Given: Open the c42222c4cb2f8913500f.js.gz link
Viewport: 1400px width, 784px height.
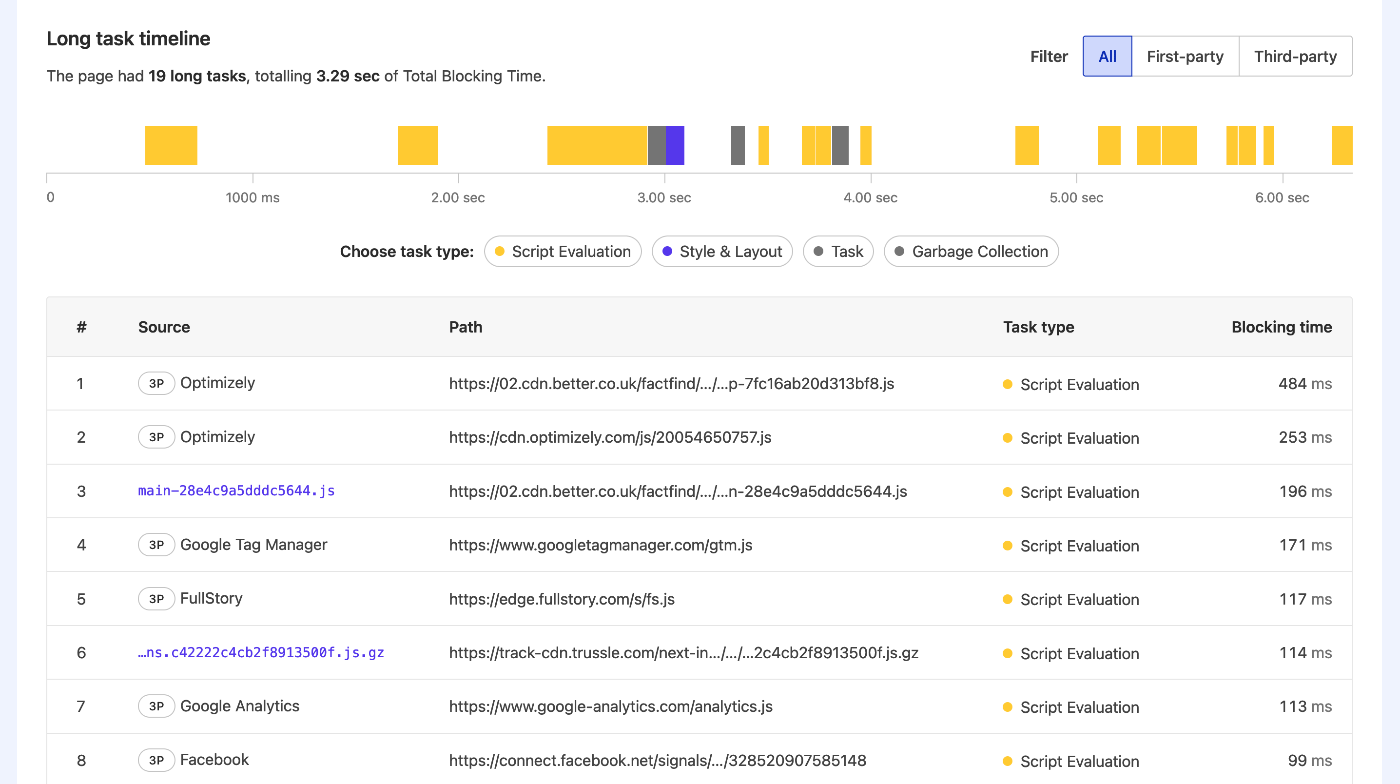Looking at the screenshot, I should tap(261, 652).
